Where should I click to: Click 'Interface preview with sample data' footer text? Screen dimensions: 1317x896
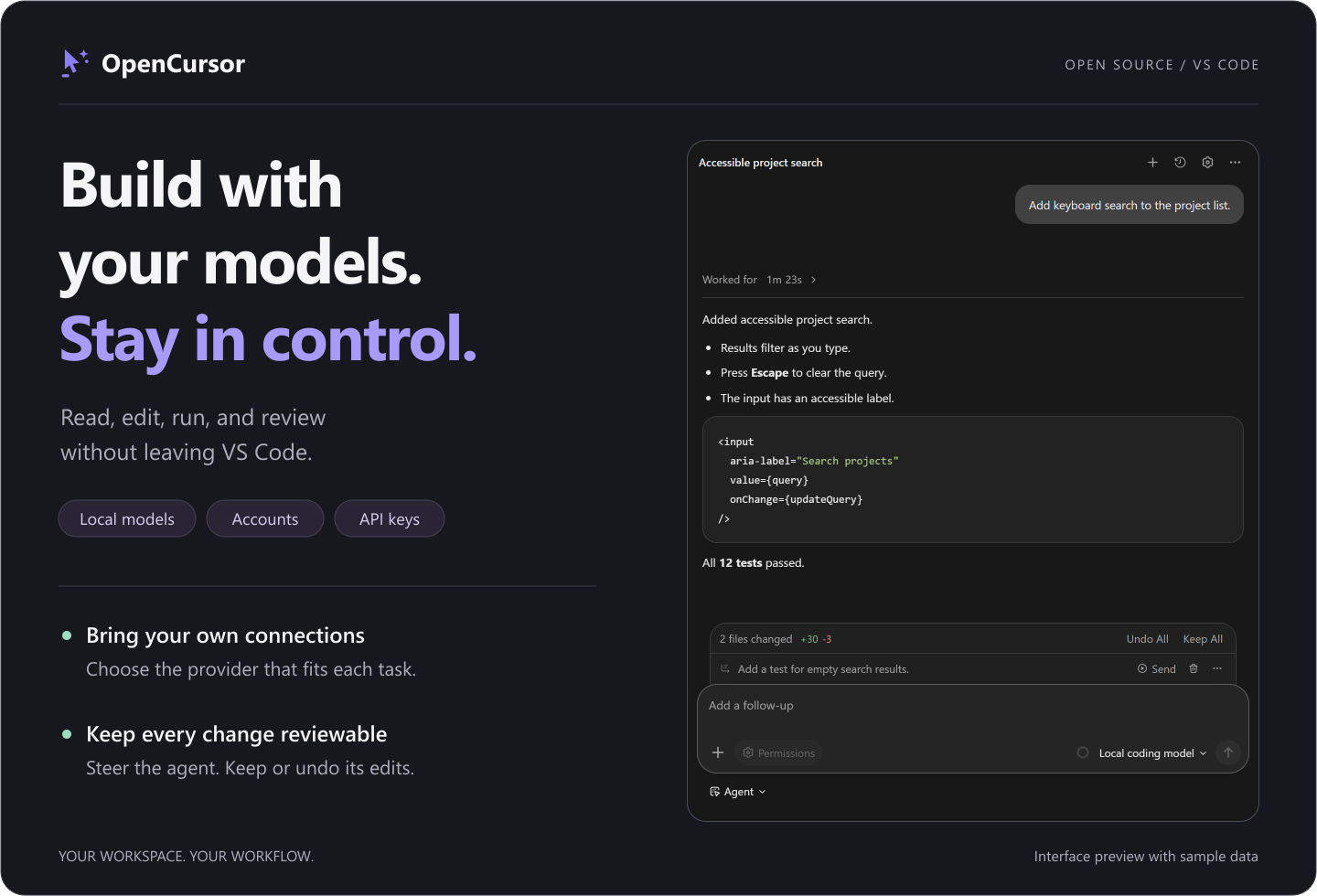click(1146, 856)
